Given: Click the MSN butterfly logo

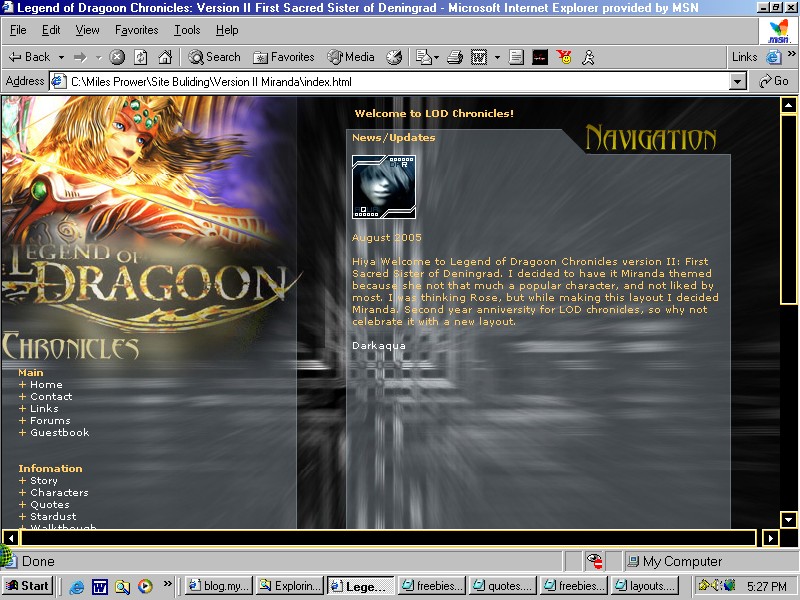Looking at the screenshot, I should point(779,31).
